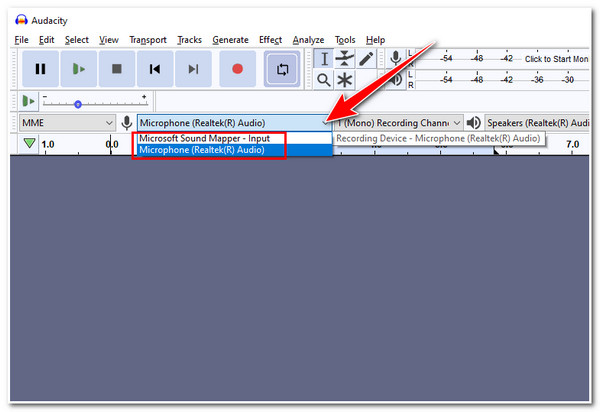Select the Envelope tool
The width and height of the screenshot is (600, 412).
click(x=345, y=59)
